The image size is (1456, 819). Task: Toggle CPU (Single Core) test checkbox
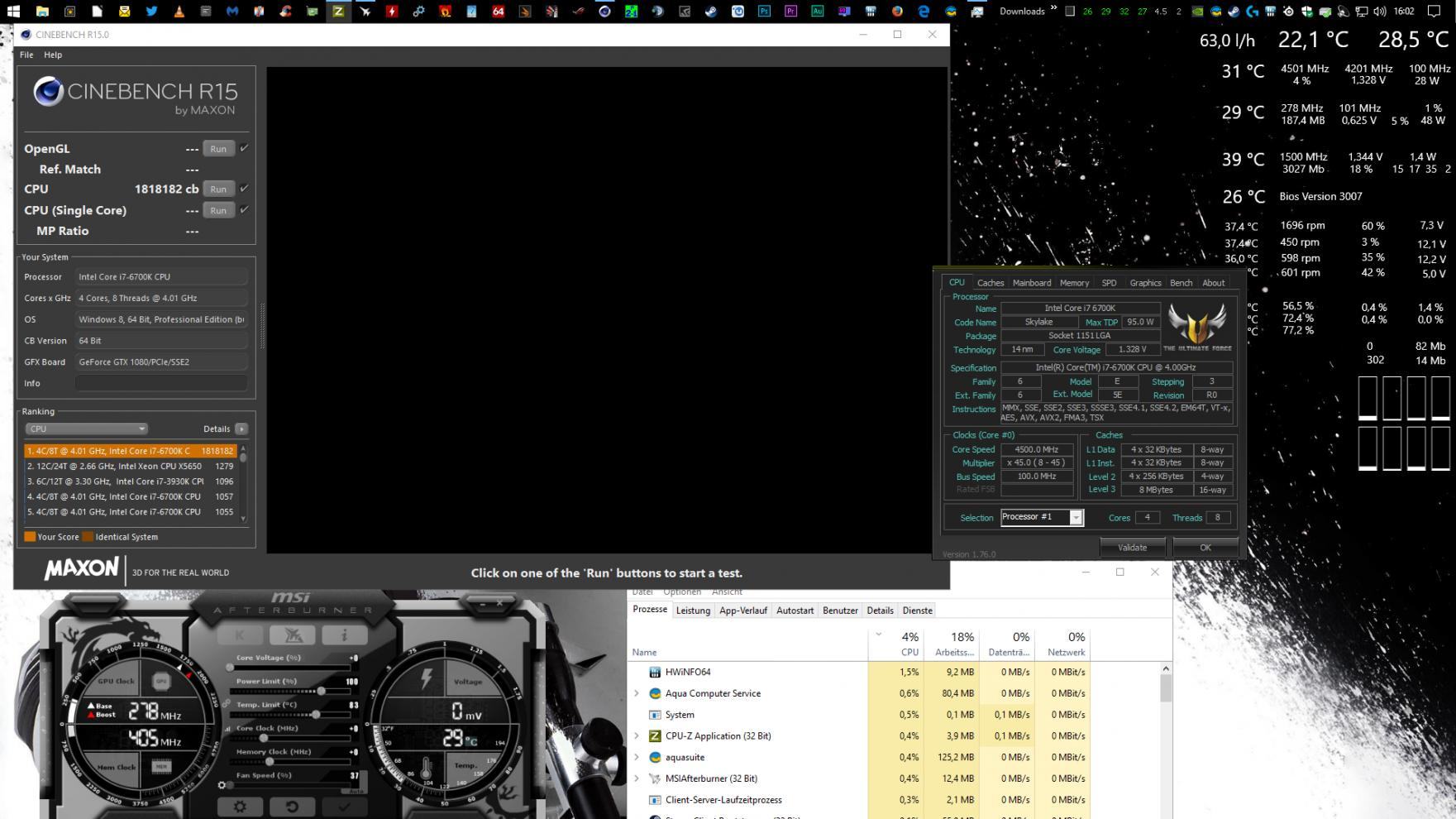(x=244, y=209)
